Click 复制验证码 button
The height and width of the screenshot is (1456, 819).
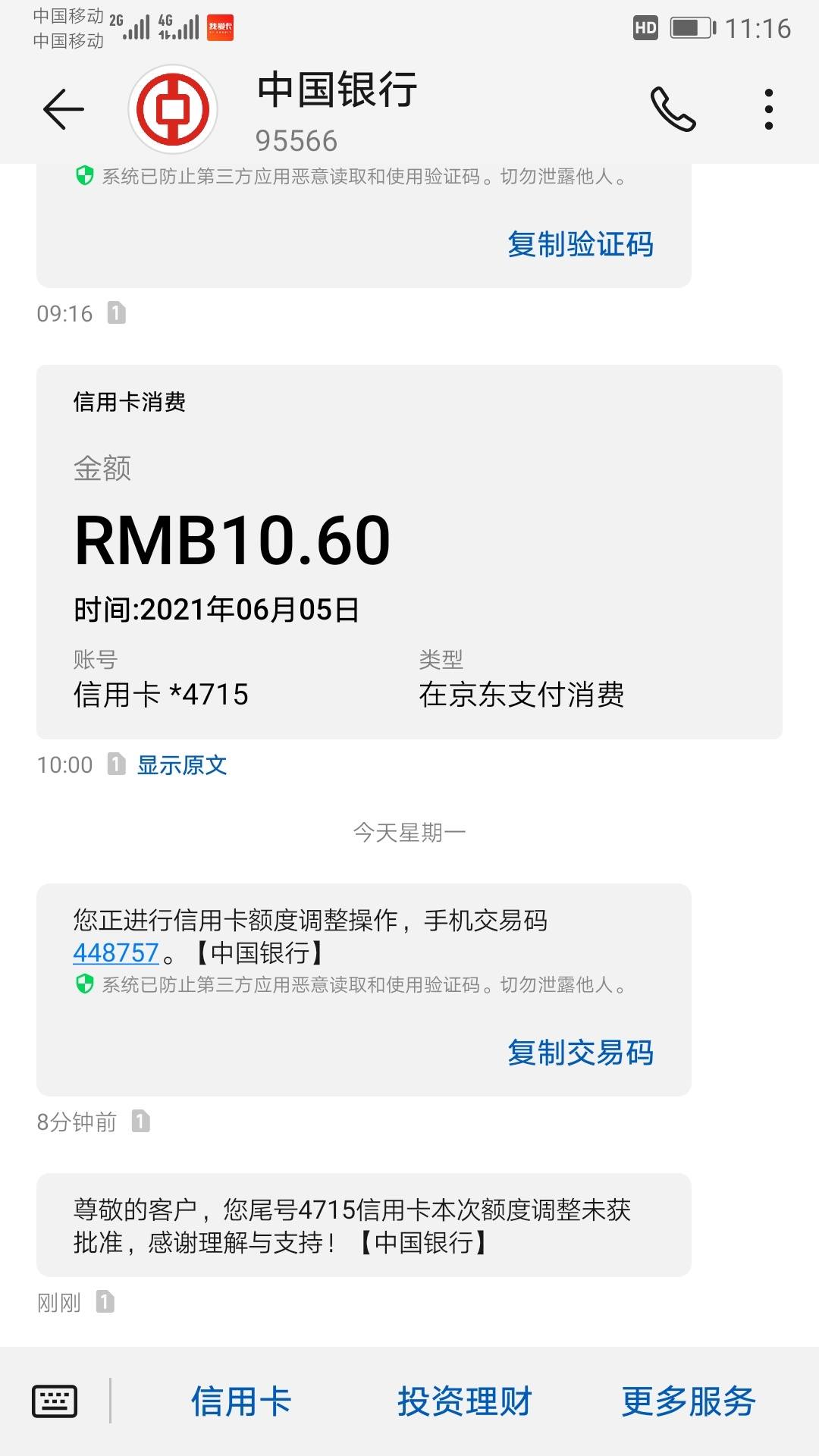click(580, 244)
